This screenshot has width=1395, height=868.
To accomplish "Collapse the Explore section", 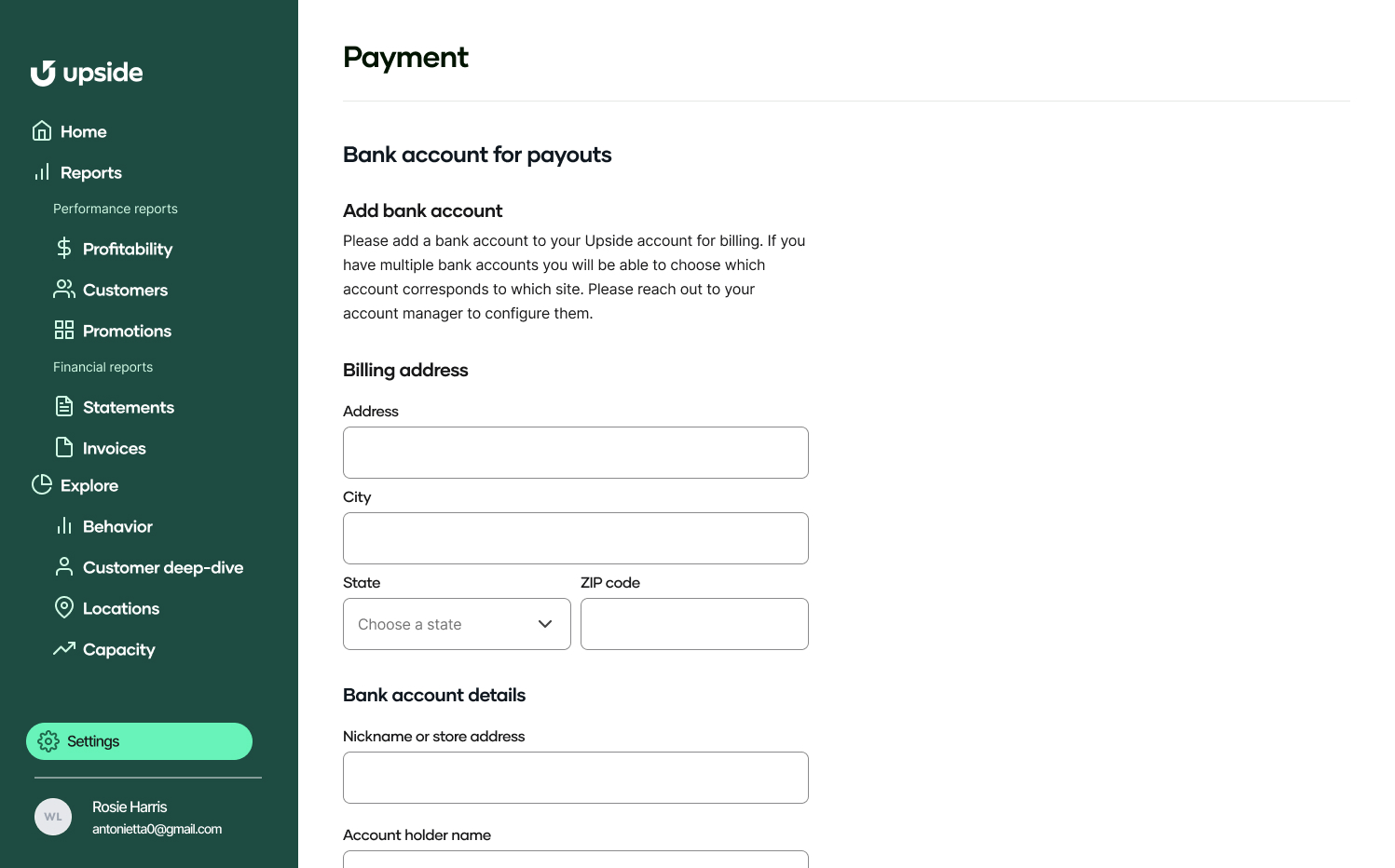I will point(89,485).
